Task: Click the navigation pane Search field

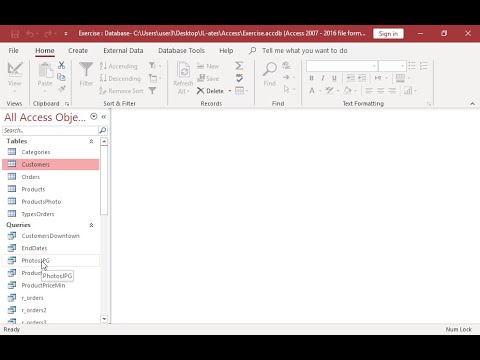Action: tap(50, 130)
